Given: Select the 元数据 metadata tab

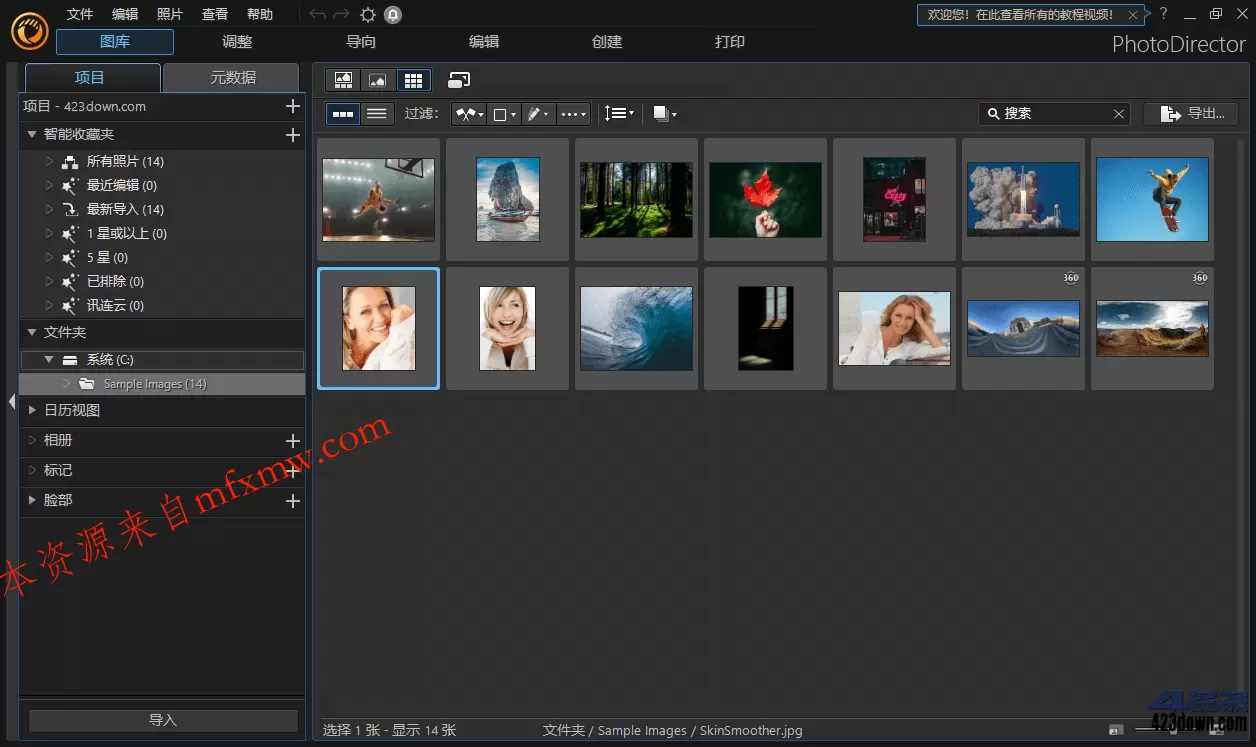Looking at the screenshot, I should pyautogui.click(x=232, y=78).
